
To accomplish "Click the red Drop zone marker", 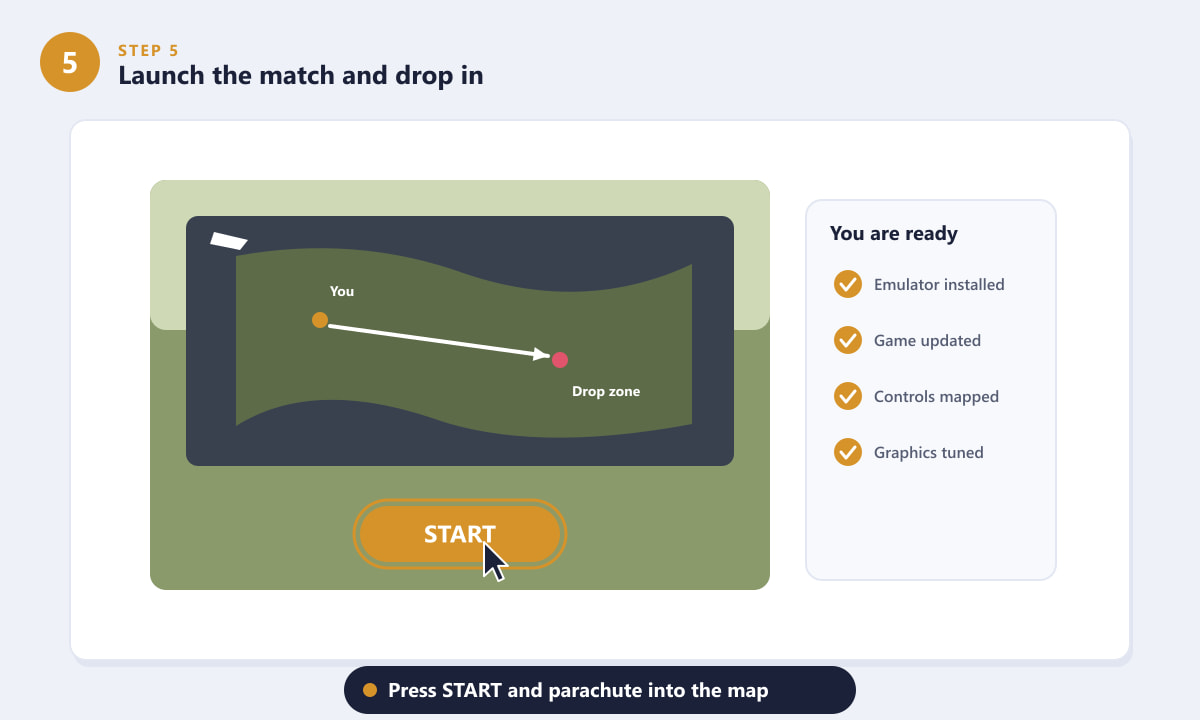I will pyautogui.click(x=560, y=360).
